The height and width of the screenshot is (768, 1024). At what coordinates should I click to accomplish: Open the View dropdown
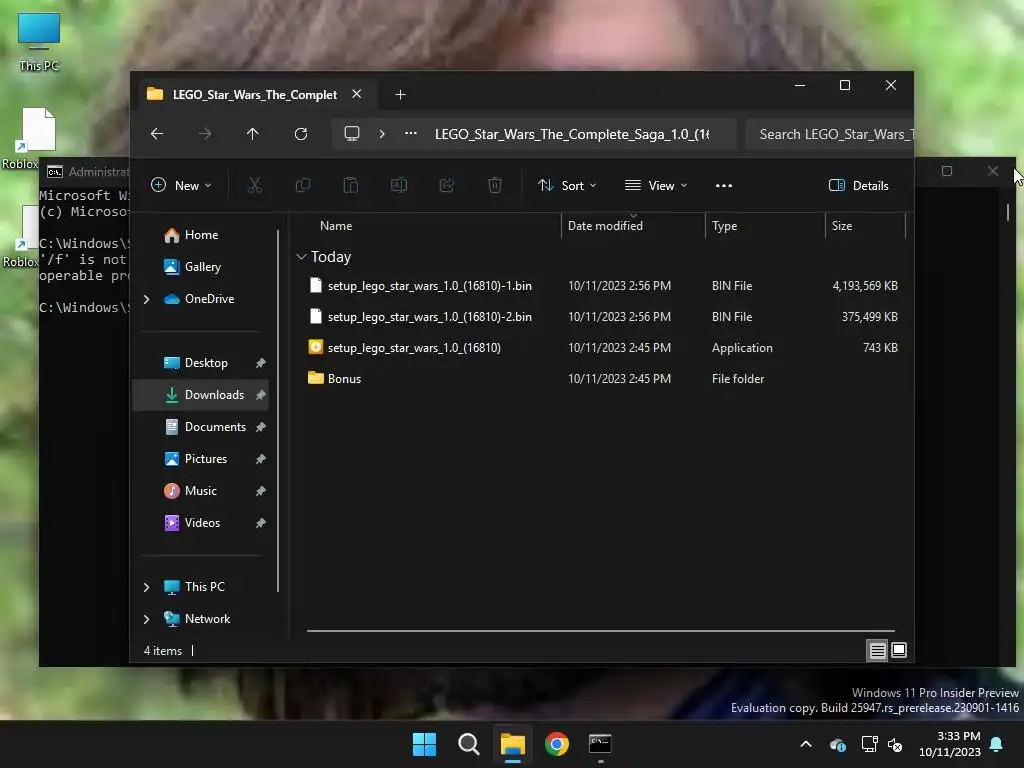[x=656, y=185]
